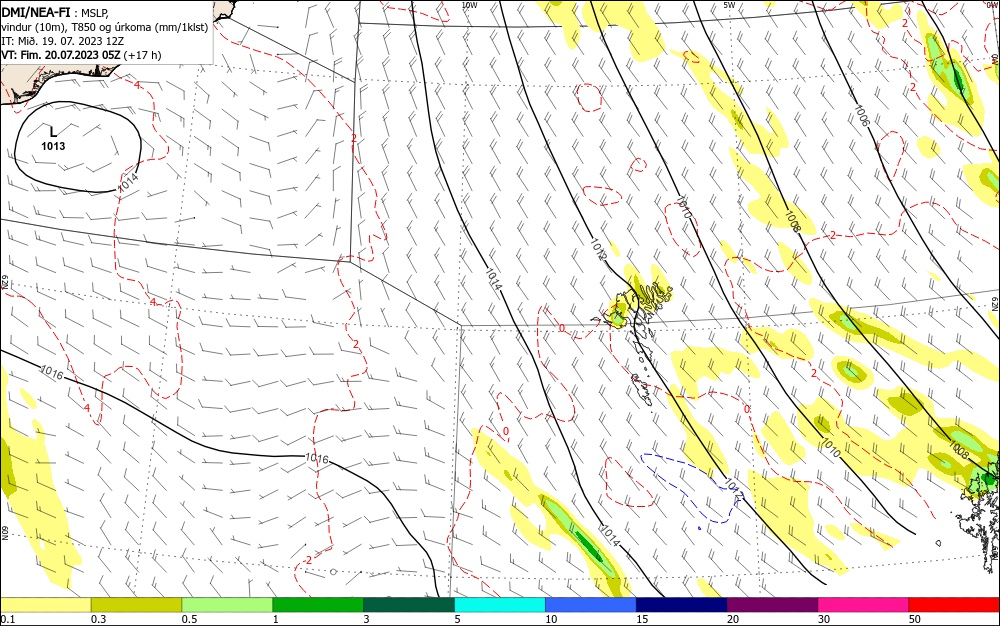Select the dark green 3 mm legend swatch

(x=409, y=605)
